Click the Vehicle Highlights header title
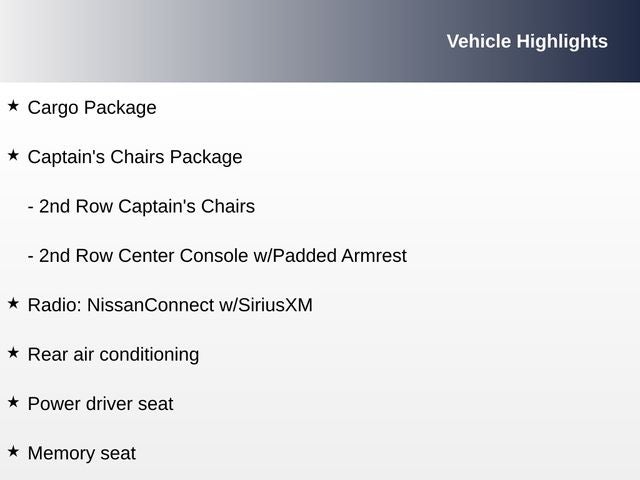Viewport: 640px width, 480px height. (526, 41)
